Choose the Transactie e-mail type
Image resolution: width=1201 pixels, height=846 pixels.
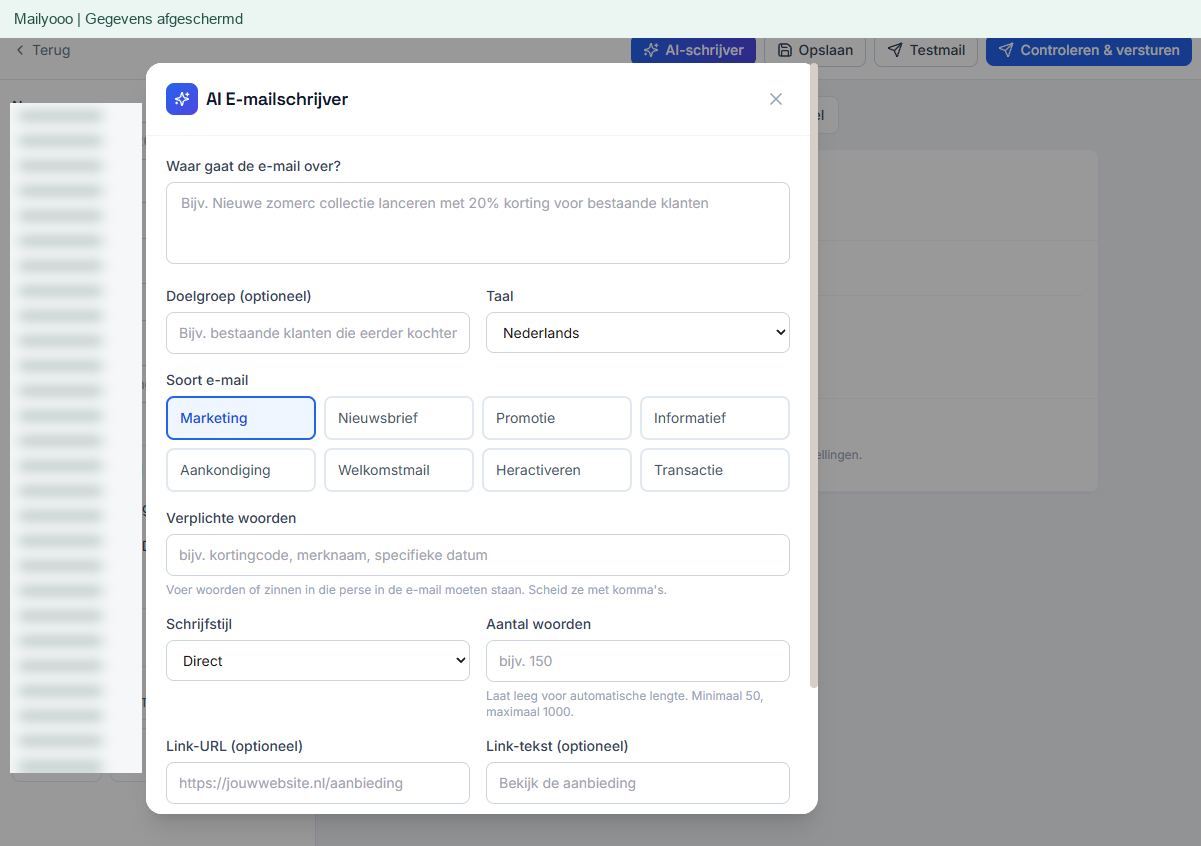tap(715, 470)
